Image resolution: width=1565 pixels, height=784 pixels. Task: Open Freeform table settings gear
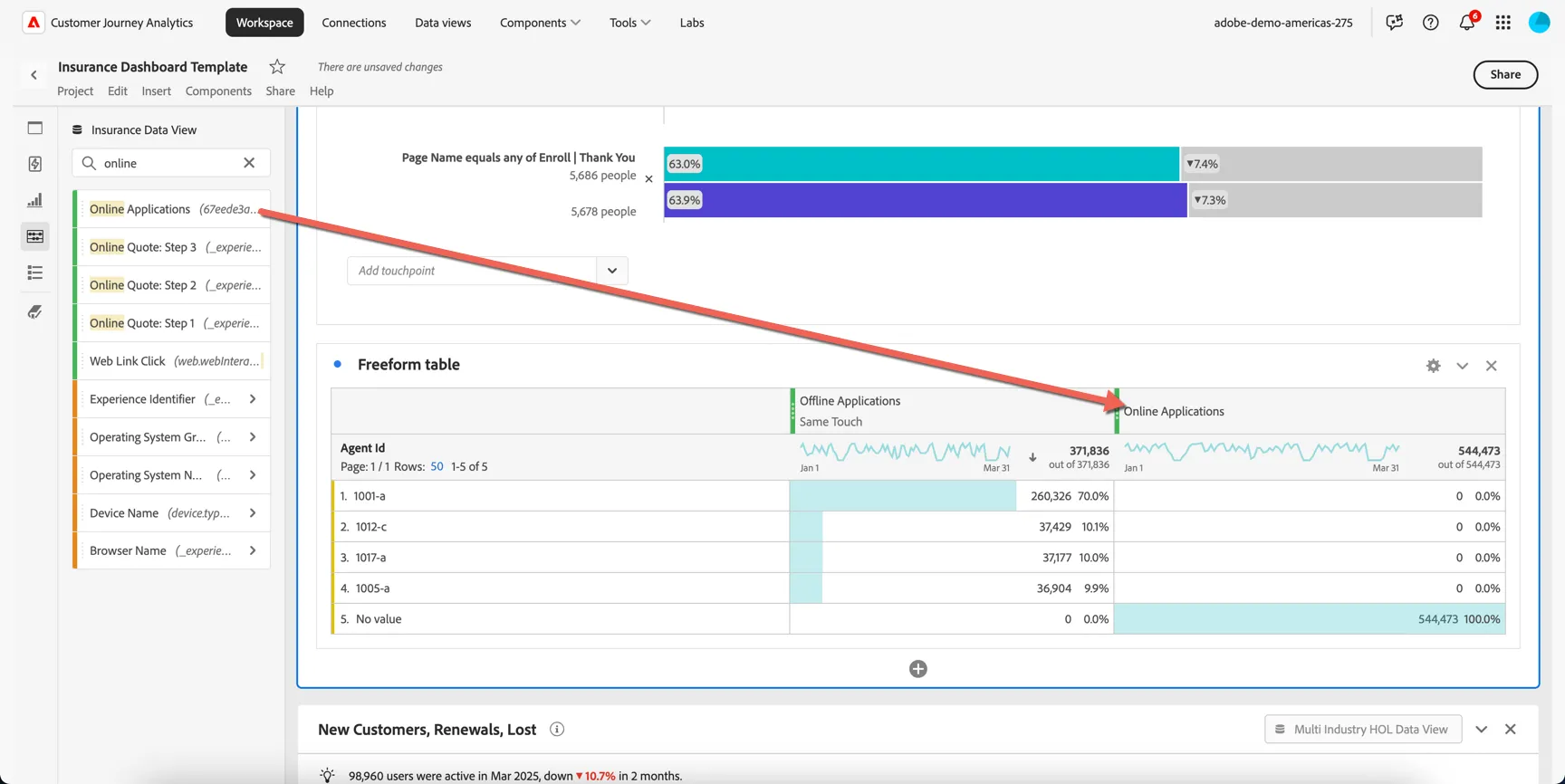1433,366
